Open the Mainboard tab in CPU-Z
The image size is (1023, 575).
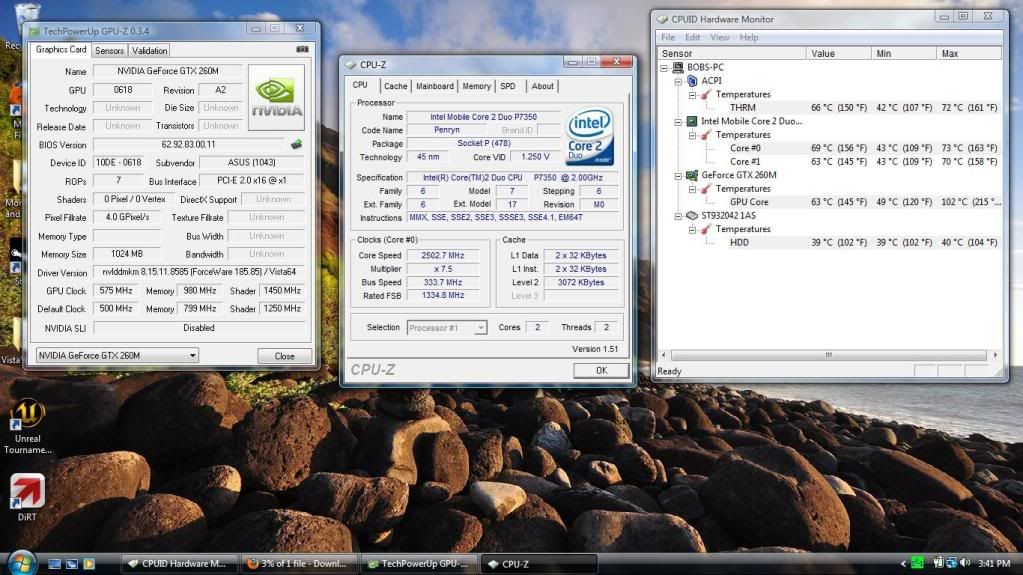[435, 86]
